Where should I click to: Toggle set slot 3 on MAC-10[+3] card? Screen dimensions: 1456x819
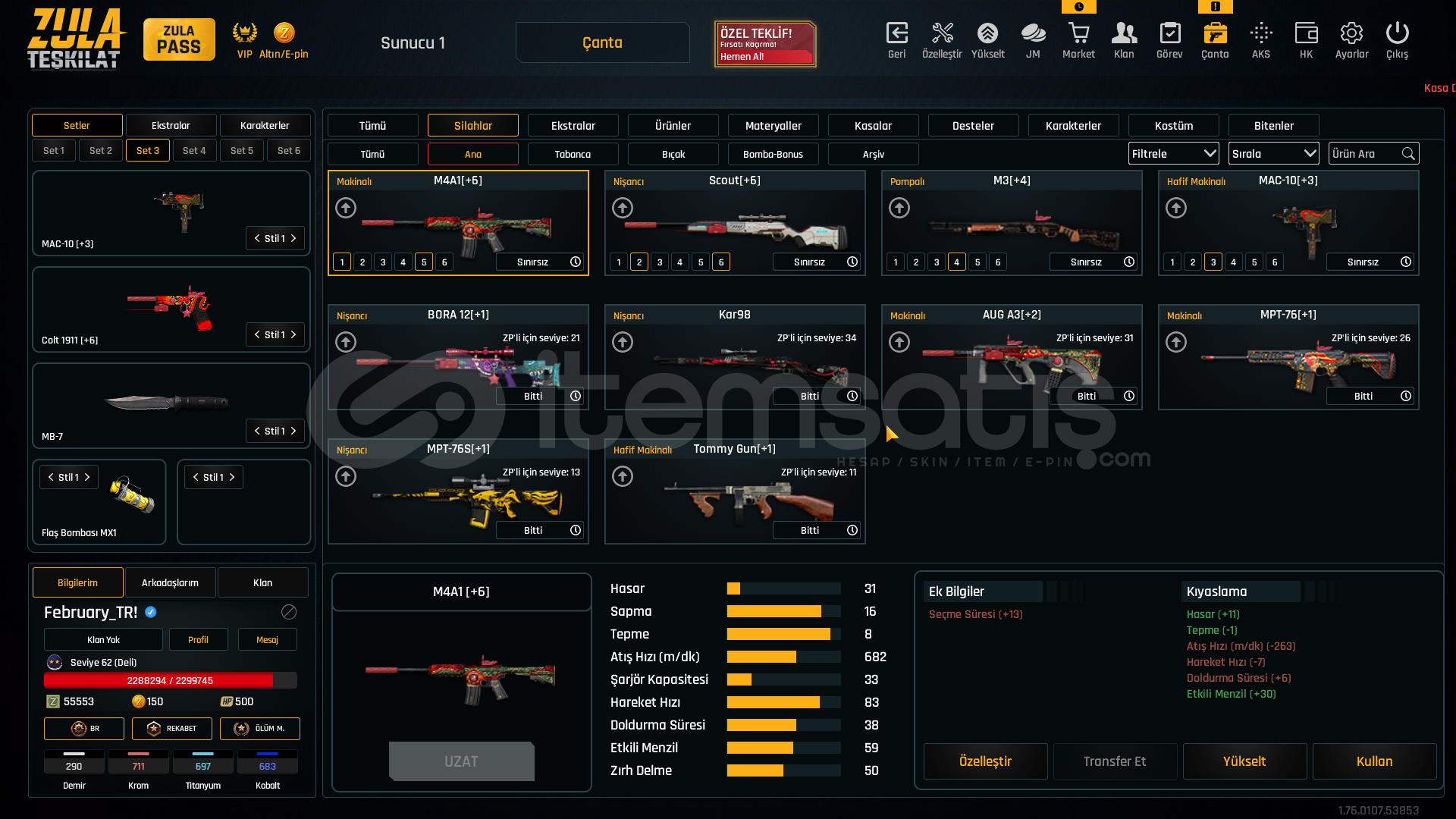pos(1213,262)
